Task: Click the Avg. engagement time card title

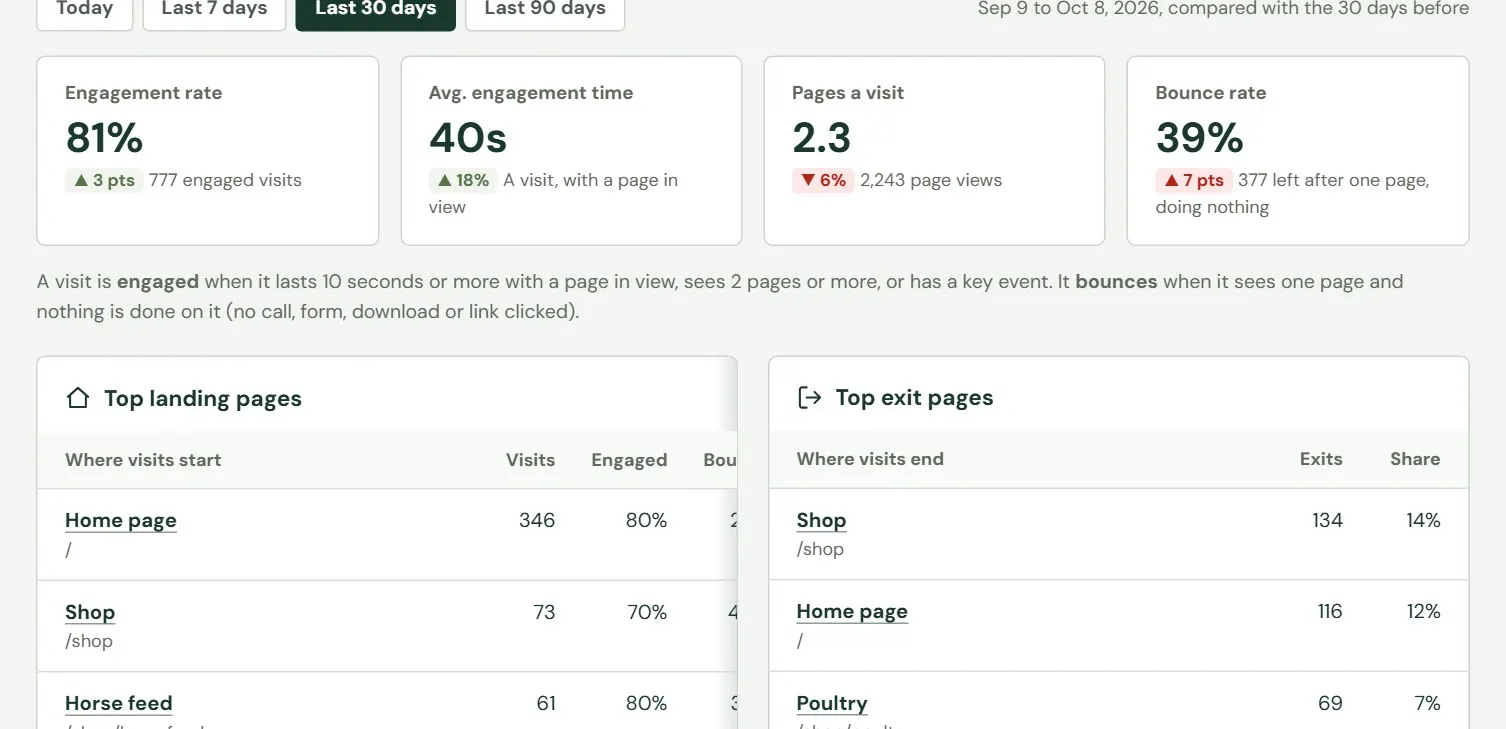Action: 531,93
